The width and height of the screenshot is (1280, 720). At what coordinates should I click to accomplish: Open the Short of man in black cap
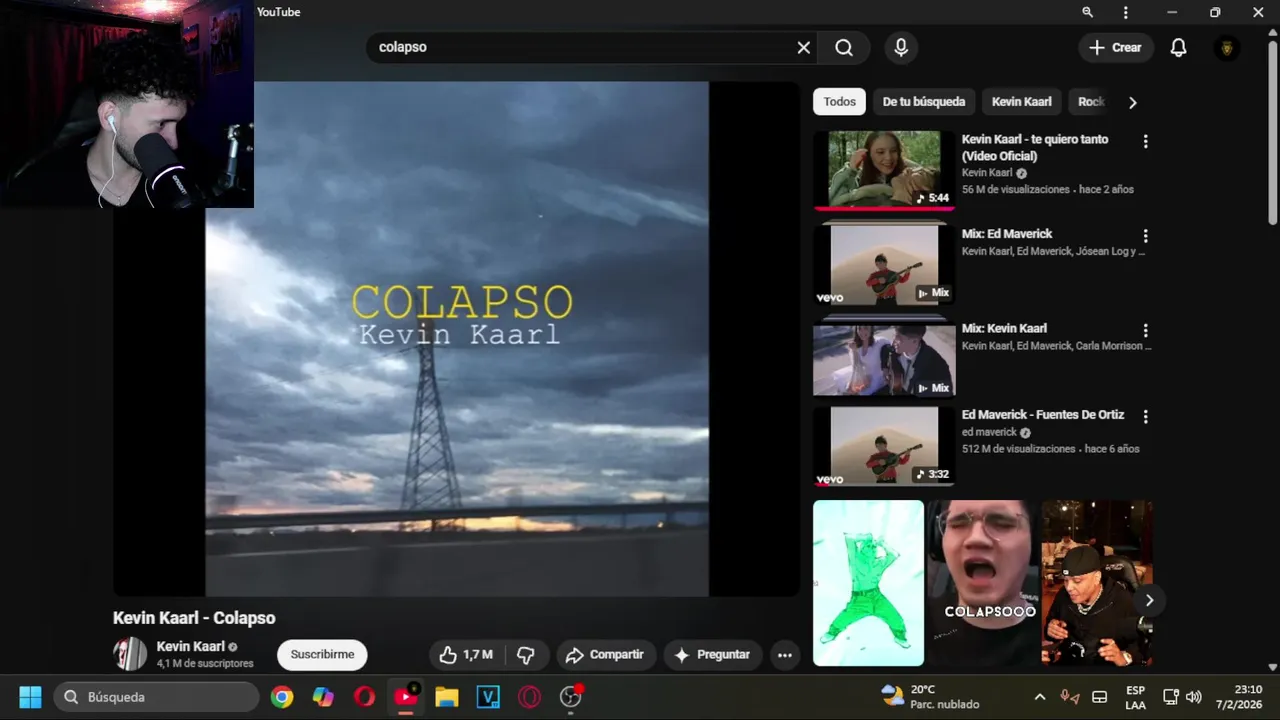point(1096,583)
